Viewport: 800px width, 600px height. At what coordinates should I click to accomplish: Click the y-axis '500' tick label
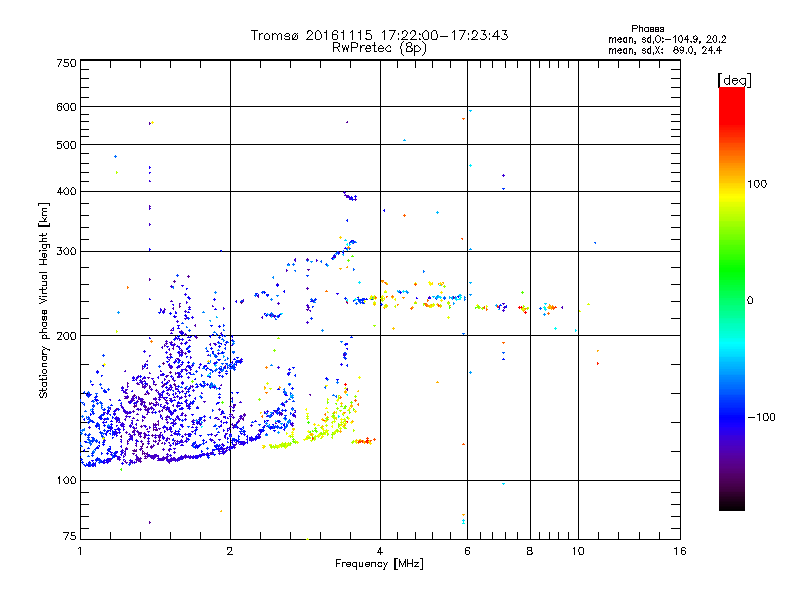66,145
